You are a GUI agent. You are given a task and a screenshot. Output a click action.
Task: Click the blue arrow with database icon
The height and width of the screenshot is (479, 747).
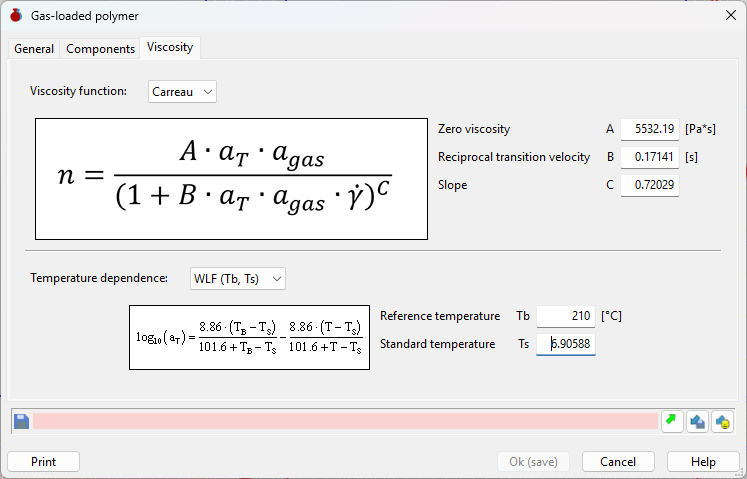(x=722, y=421)
